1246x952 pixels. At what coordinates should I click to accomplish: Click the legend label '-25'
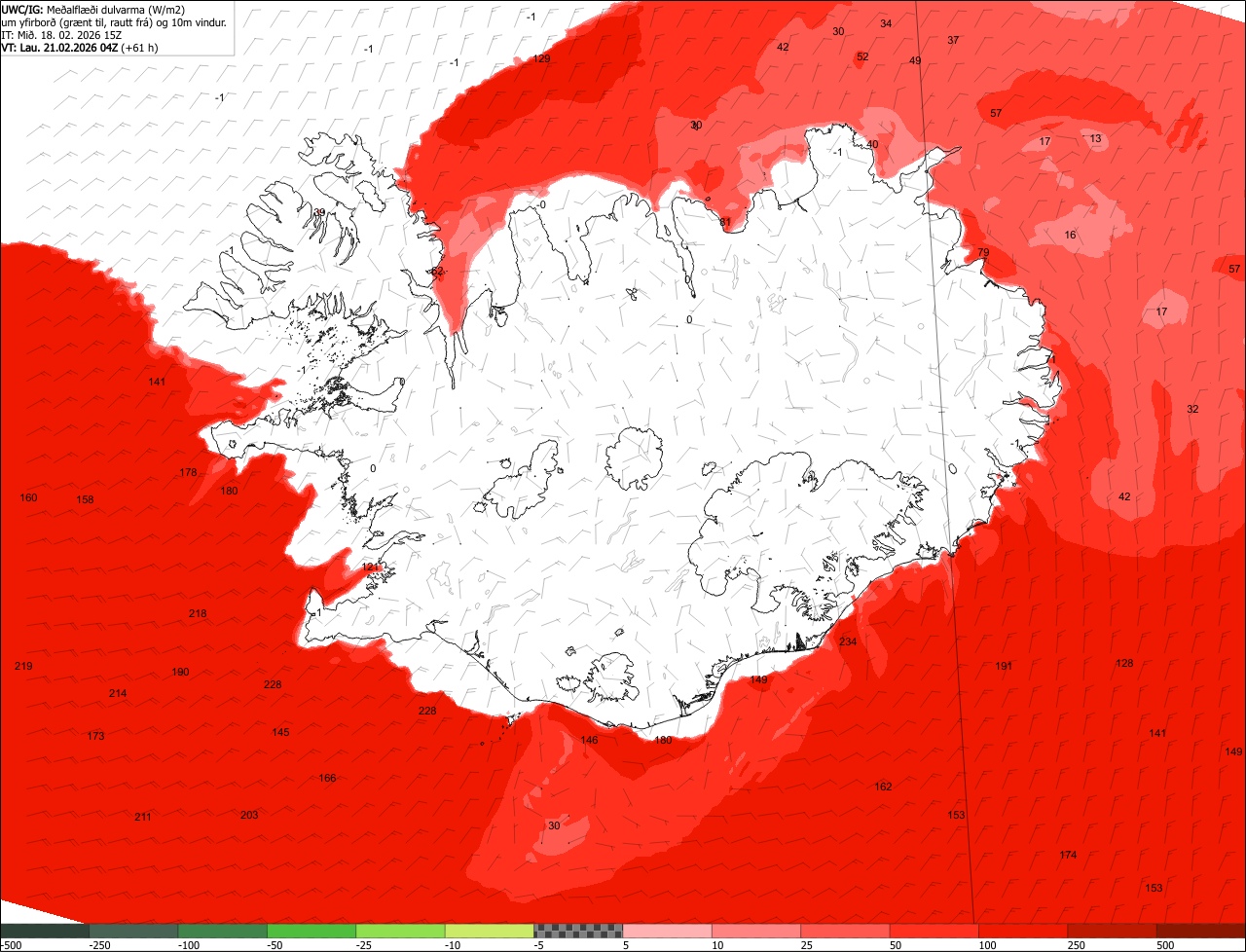(x=366, y=945)
